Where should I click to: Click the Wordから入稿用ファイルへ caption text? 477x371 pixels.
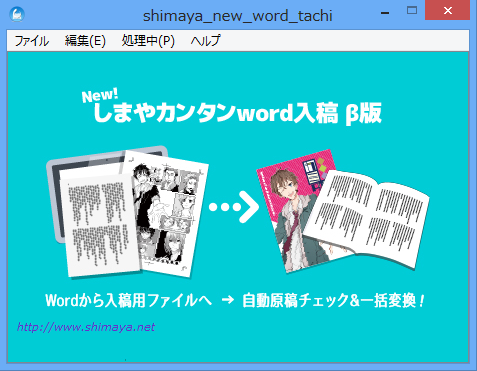[129, 300]
